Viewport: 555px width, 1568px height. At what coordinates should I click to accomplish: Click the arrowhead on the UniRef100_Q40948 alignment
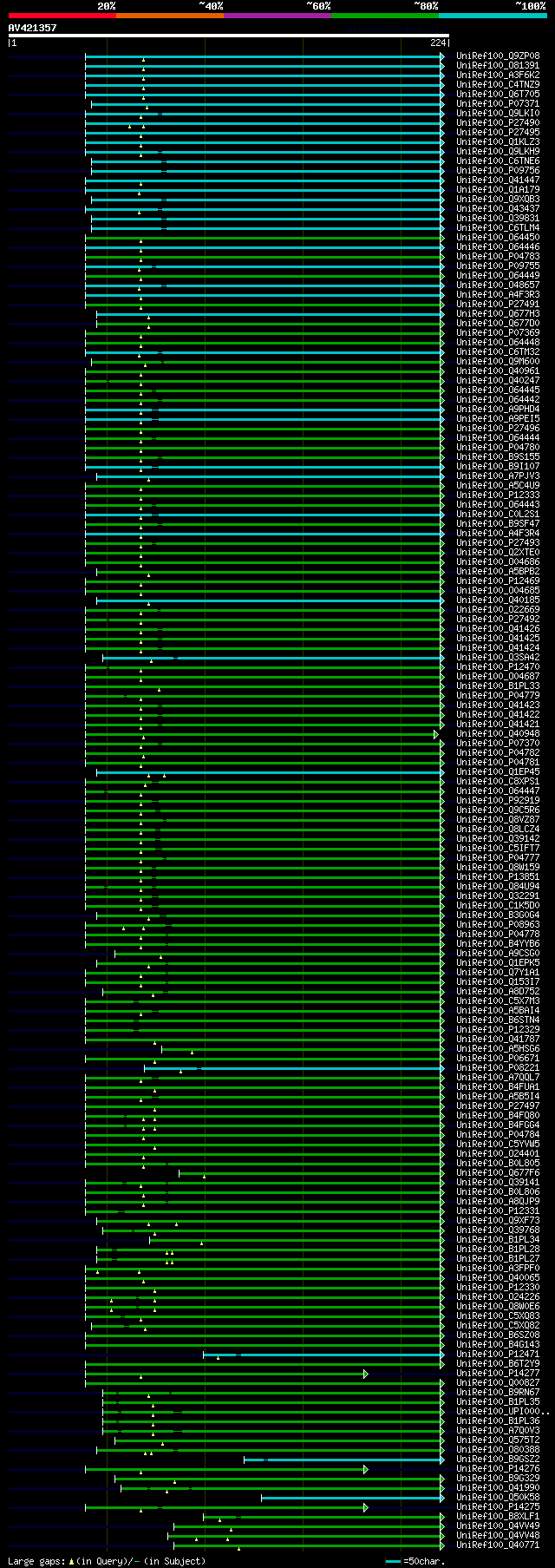click(x=437, y=735)
